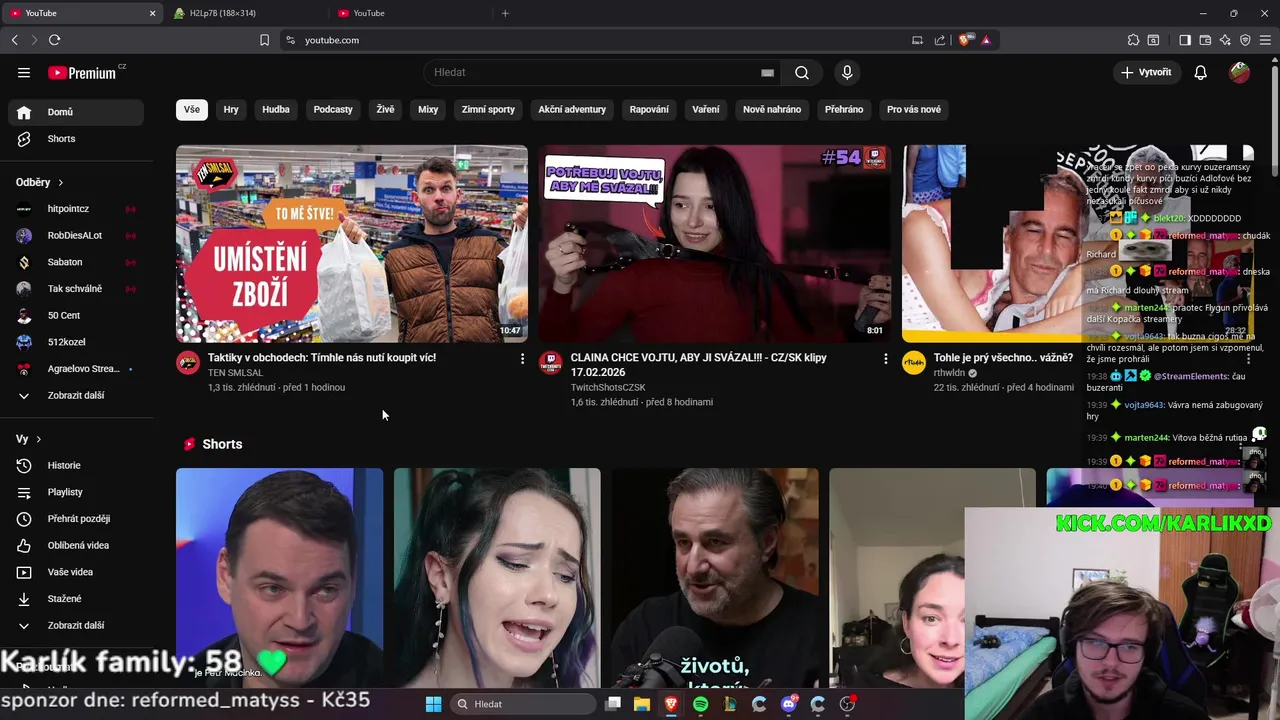Open the Vy section chevron

pyautogui.click(x=38, y=439)
